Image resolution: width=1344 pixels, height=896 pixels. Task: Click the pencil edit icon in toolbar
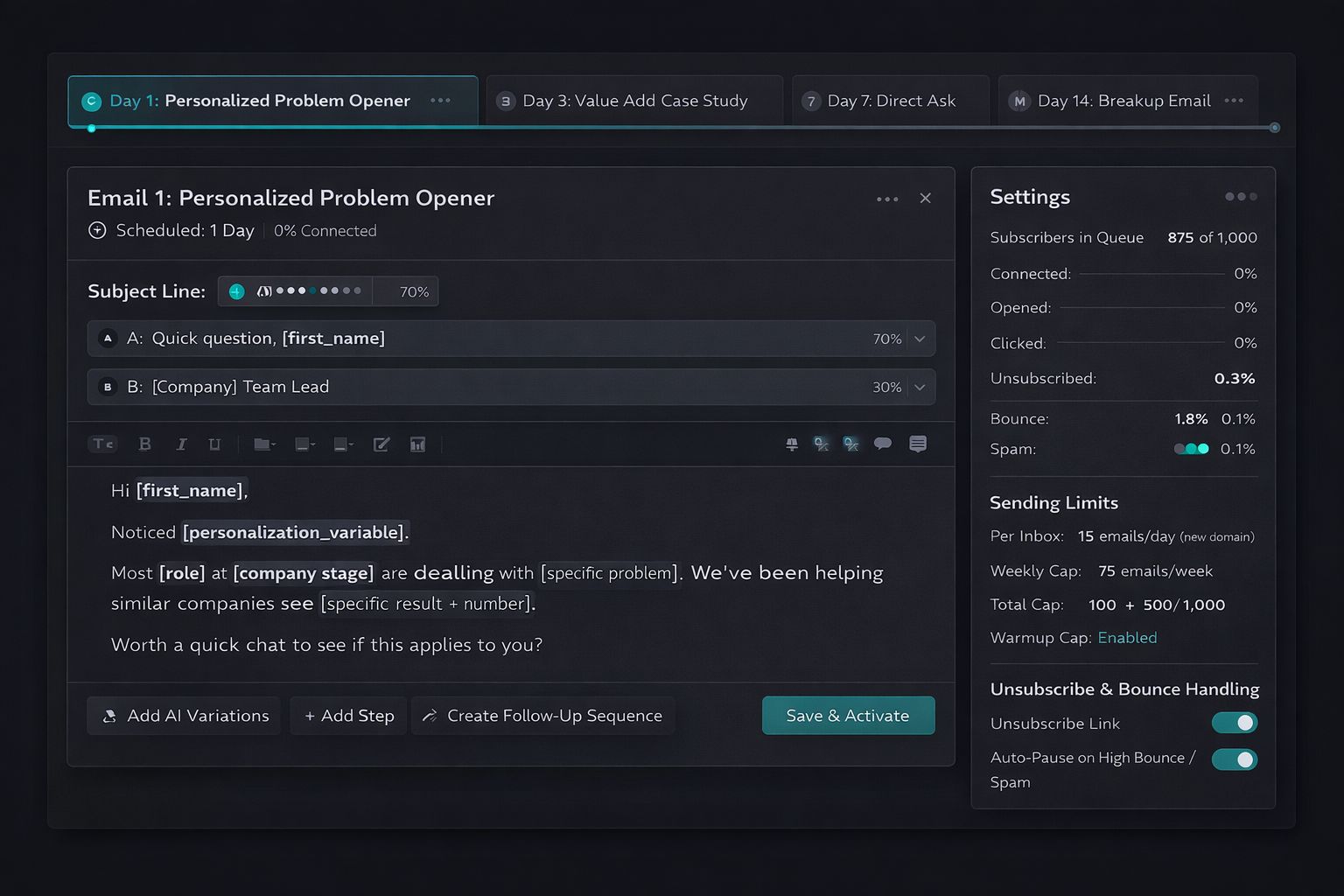pyautogui.click(x=381, y=444)
